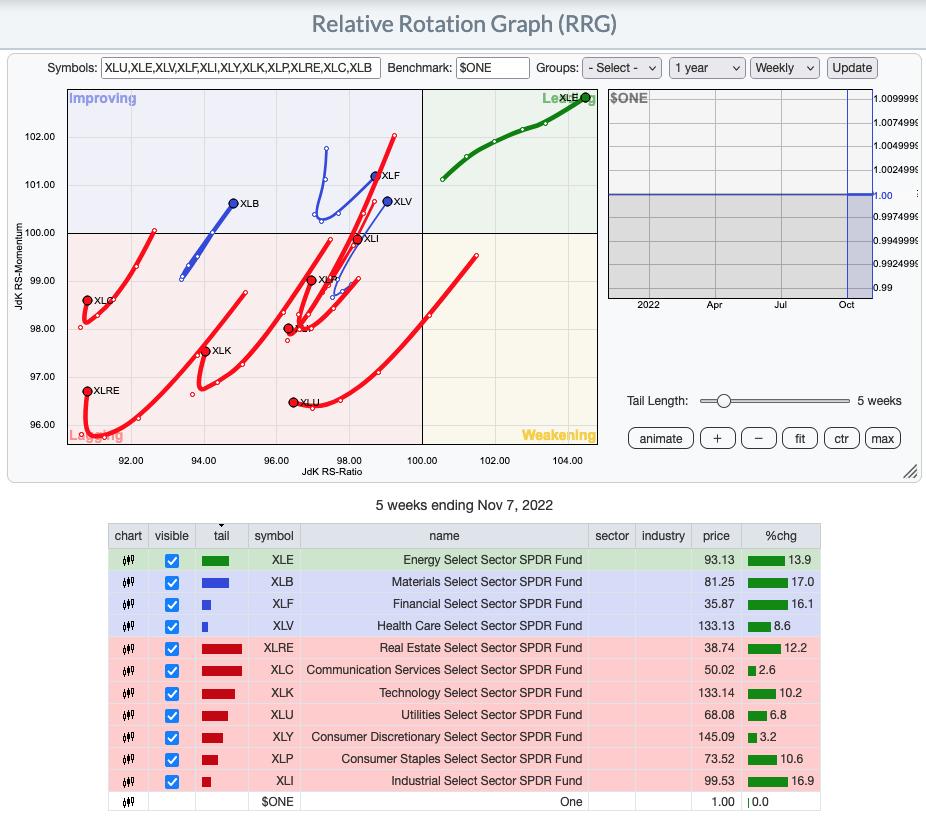Click the fit button
926x816 pixels.
pos(800,439)
